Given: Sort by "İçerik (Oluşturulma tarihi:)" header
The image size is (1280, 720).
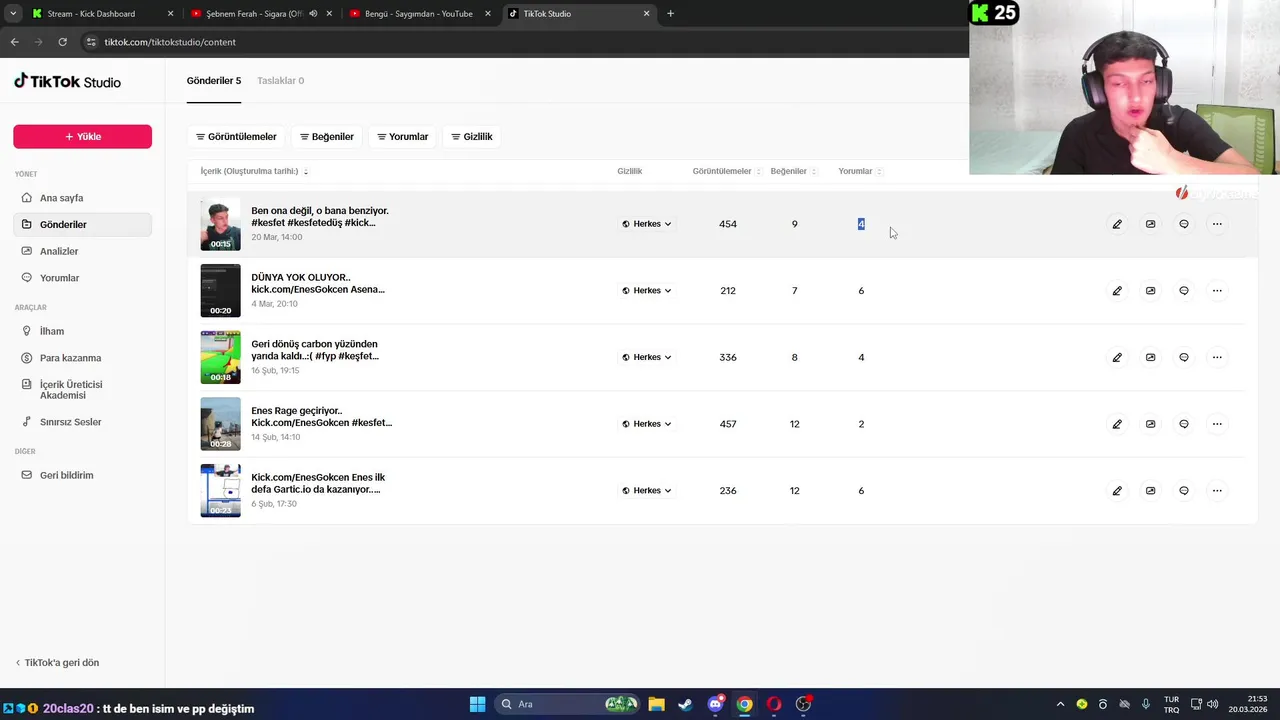Looking at the screenshot, I should click(254, 171).
